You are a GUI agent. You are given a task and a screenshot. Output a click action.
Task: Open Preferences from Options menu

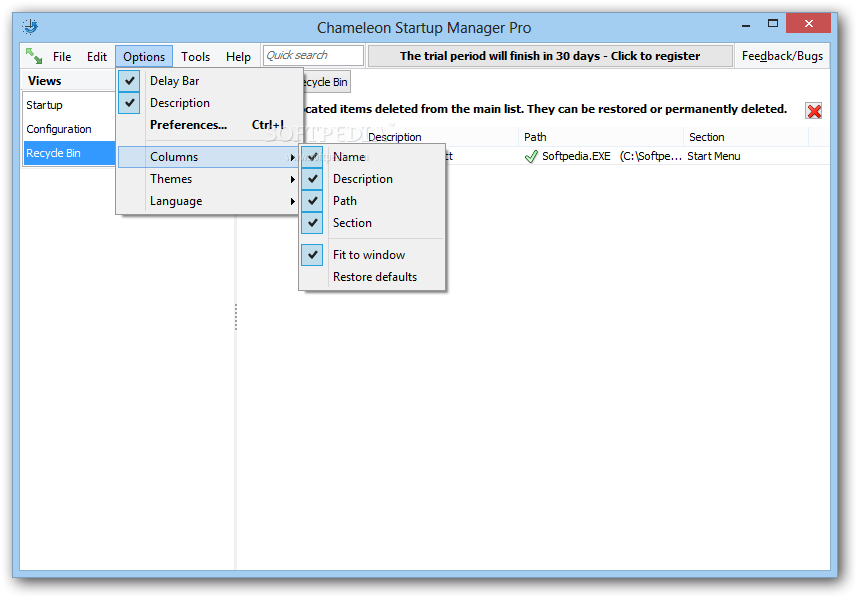[x=208, y=125]
